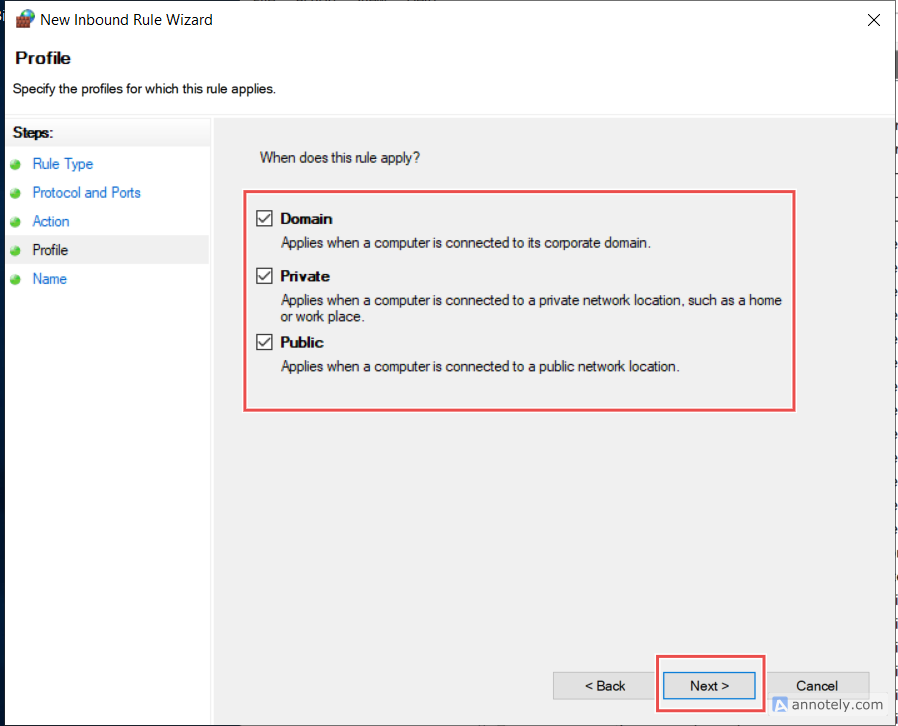Jump to the Action step
The image size is (898, 726).
click(51, 221)
